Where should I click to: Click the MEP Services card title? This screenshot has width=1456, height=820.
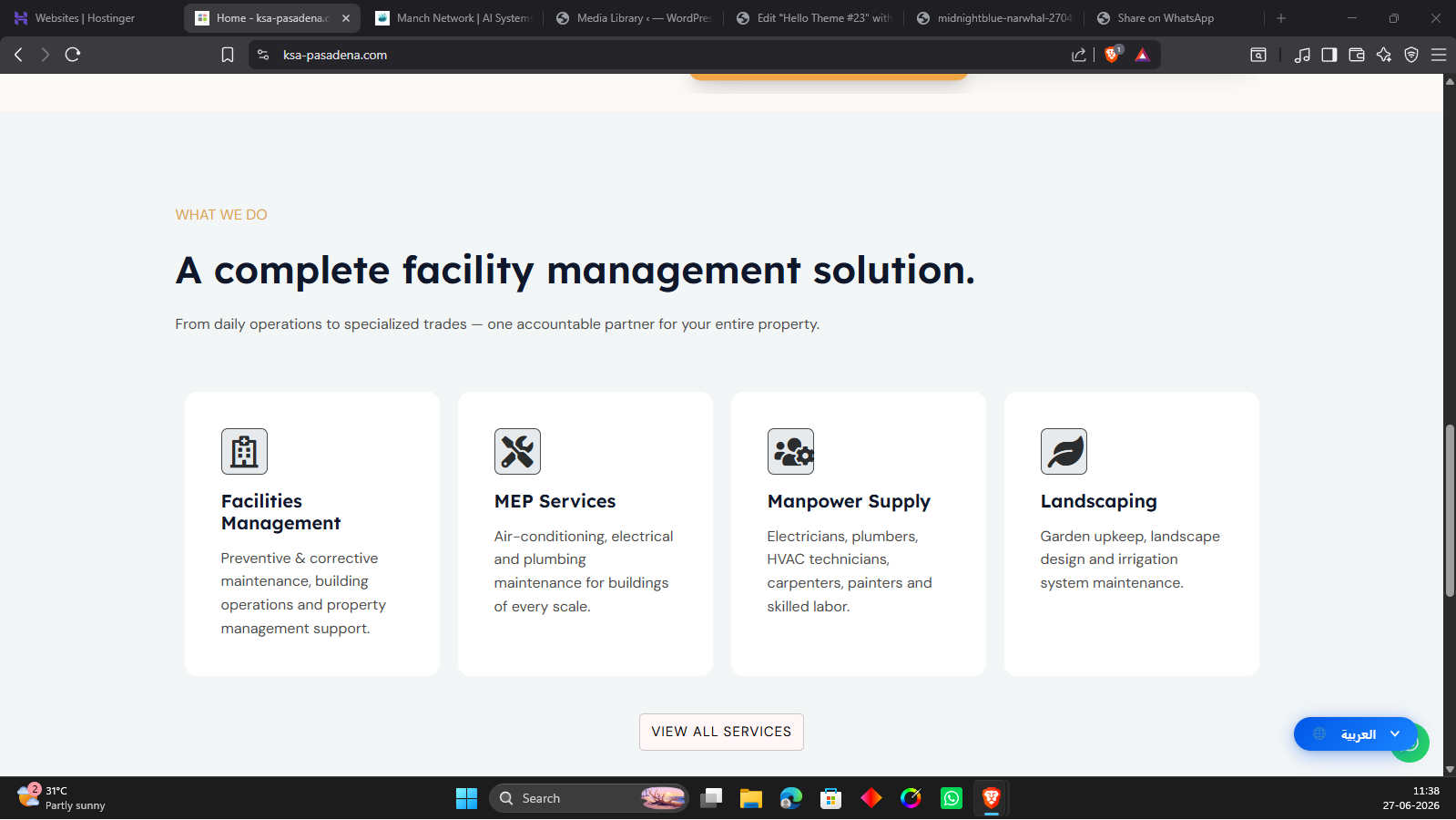point(555,501)
